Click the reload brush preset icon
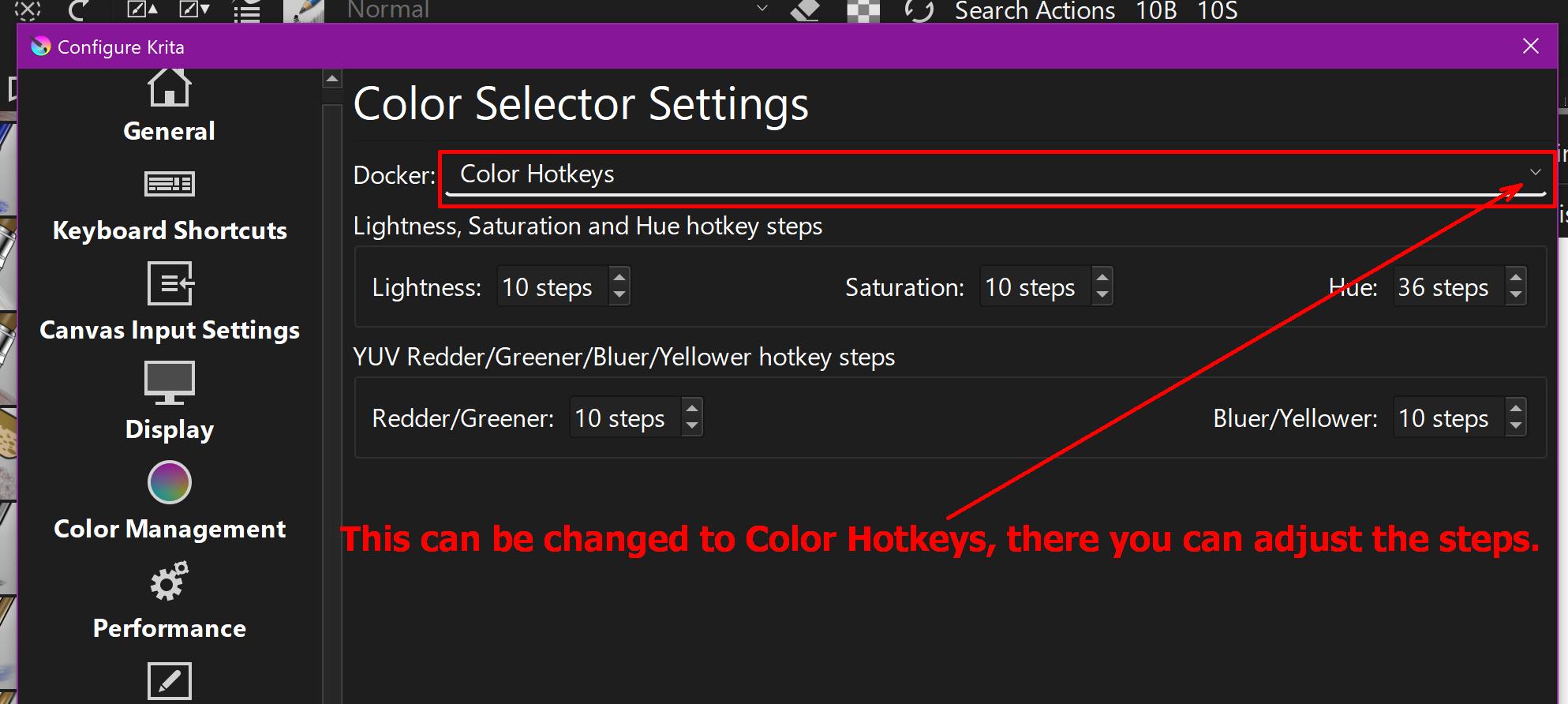Screen dimensions: 1568x704 [919, 10]
